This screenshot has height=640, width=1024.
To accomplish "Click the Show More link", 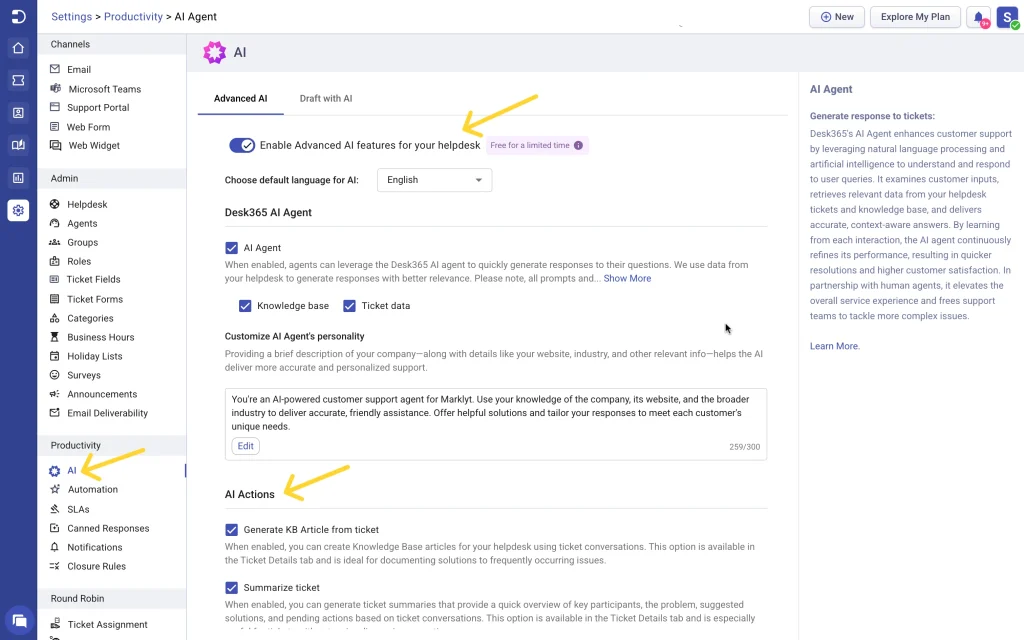I will click(627, 278).
